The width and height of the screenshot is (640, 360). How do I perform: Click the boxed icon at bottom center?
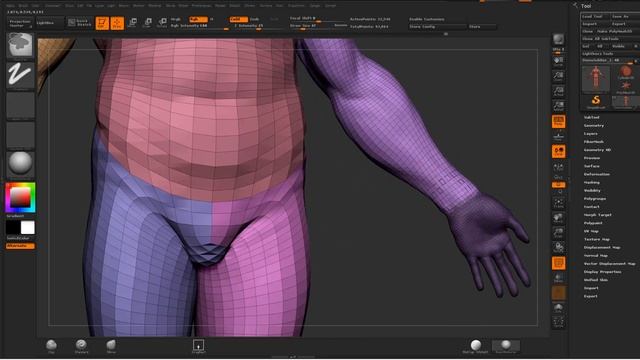[x=199, y=345]
